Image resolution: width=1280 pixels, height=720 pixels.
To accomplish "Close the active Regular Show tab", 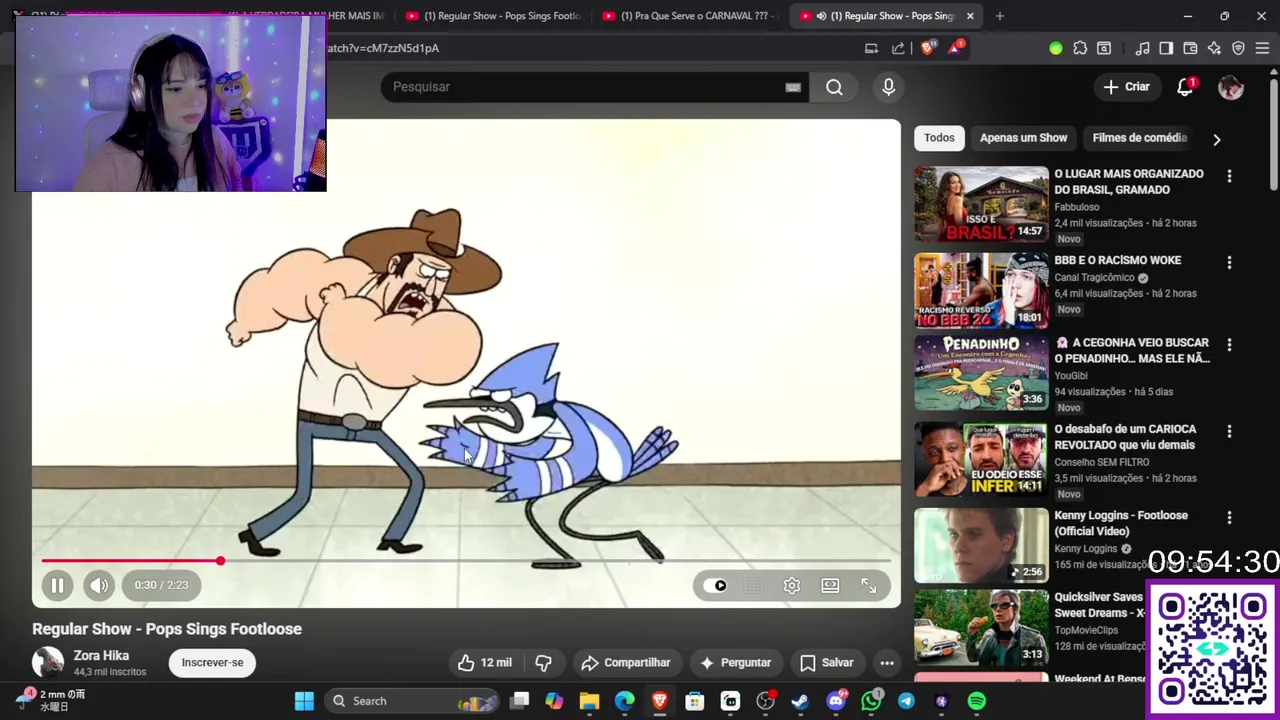I will click(x=970, y=16).
